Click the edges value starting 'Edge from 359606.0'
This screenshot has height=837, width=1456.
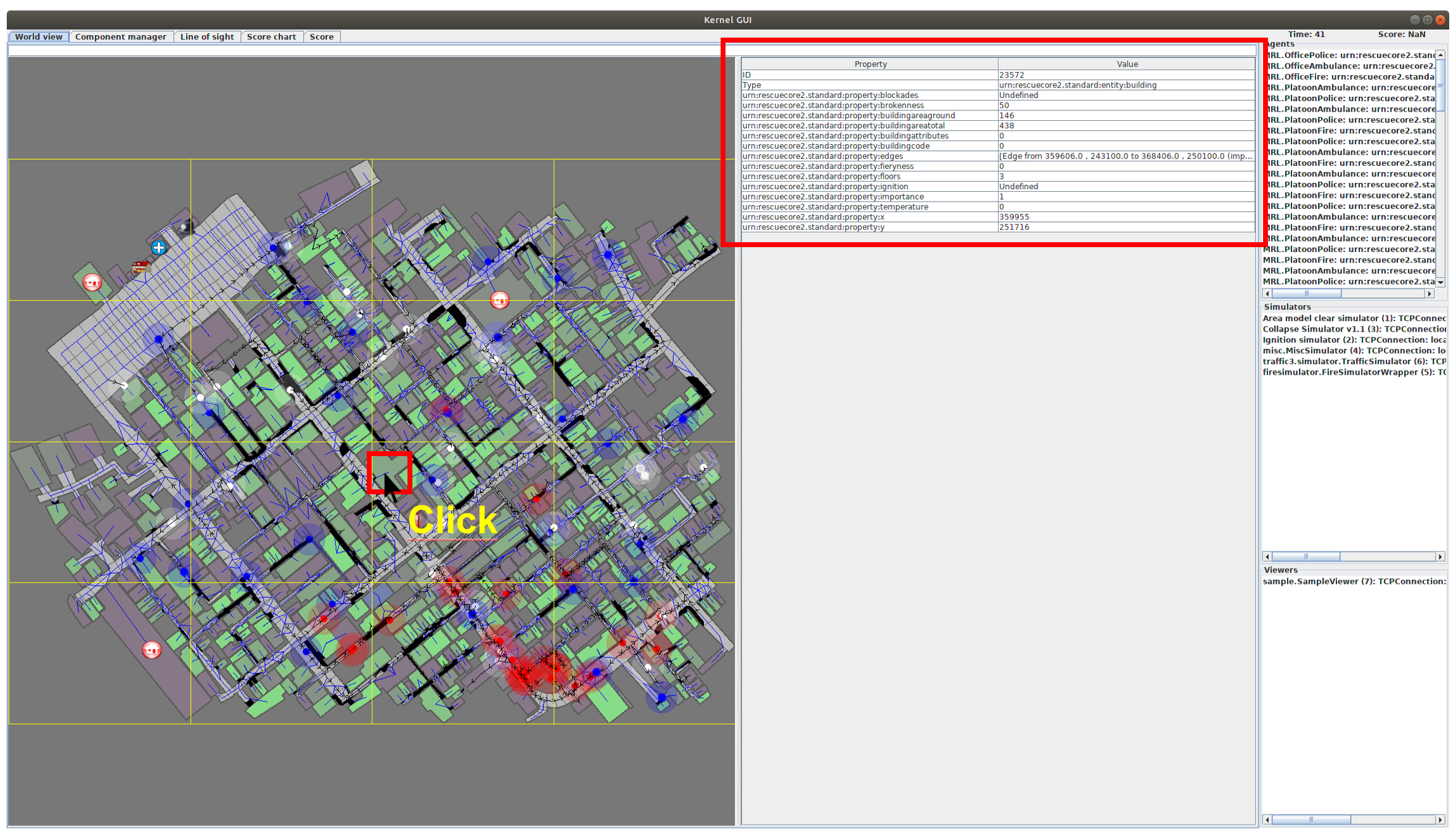coord(1127,156)
